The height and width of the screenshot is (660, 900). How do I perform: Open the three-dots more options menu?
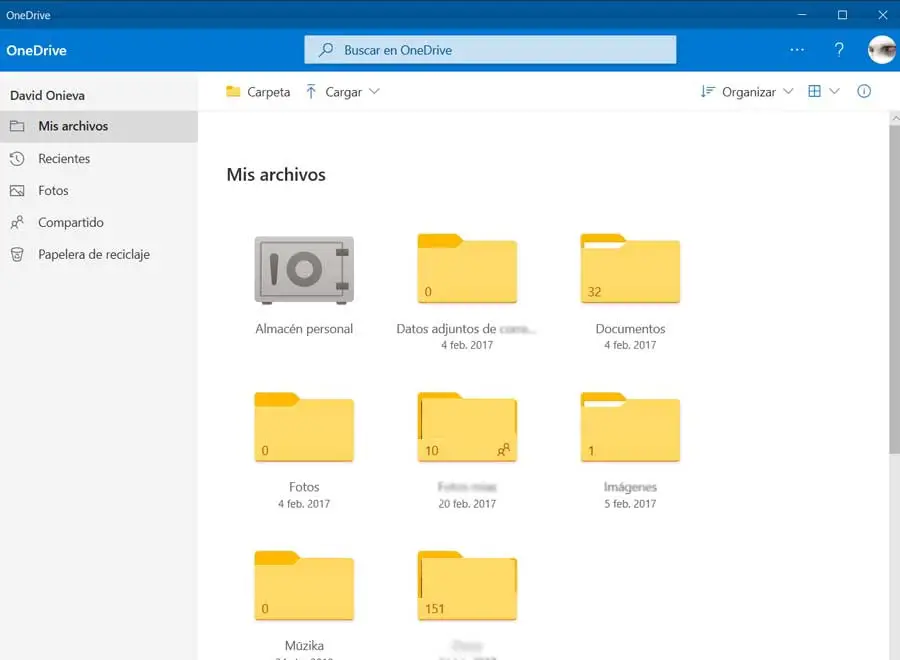(x=797, y=50)
